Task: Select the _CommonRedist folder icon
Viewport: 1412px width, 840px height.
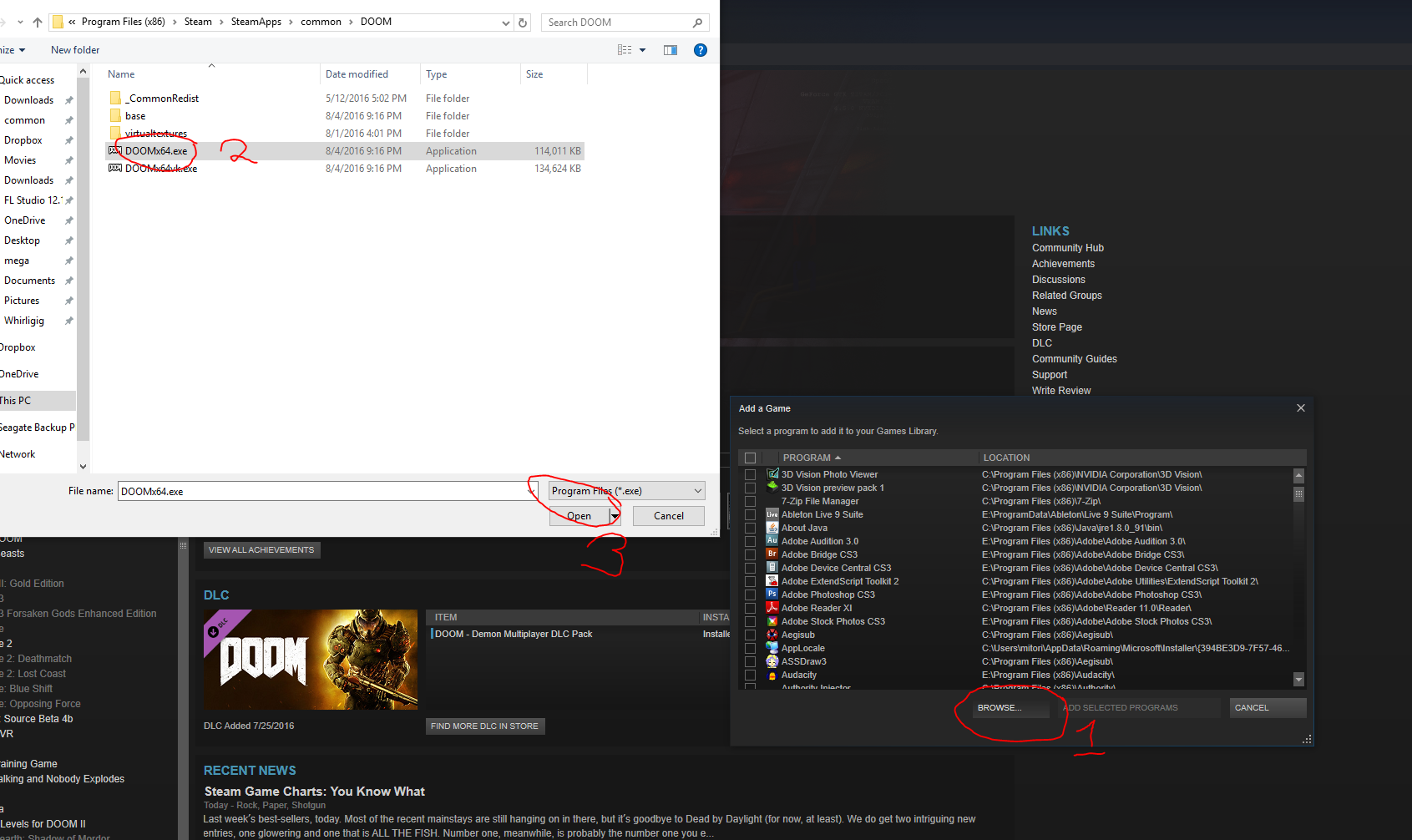Action: click(x=115, y=99)
